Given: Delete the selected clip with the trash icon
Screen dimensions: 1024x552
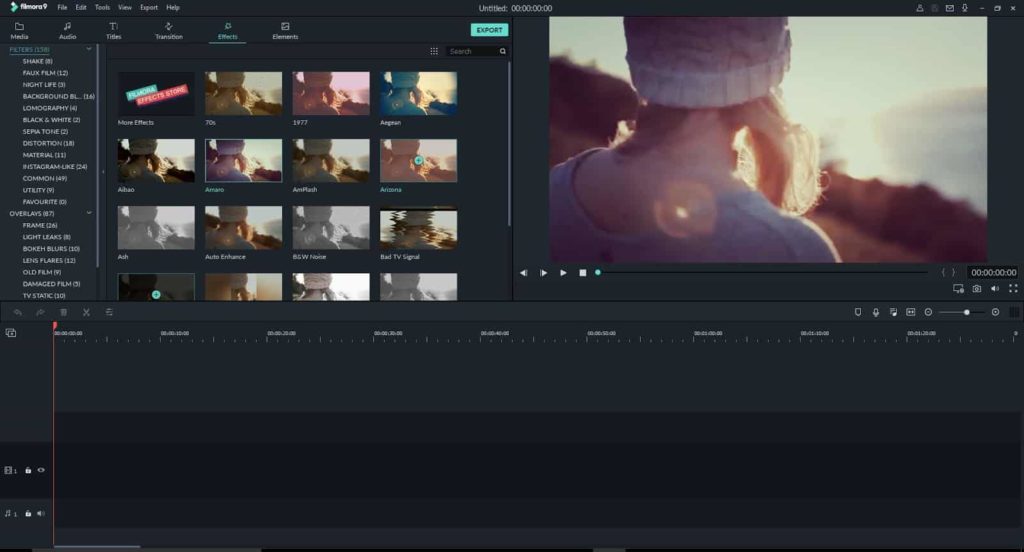Looking at the screenshot, I should [x=63, y=312].
